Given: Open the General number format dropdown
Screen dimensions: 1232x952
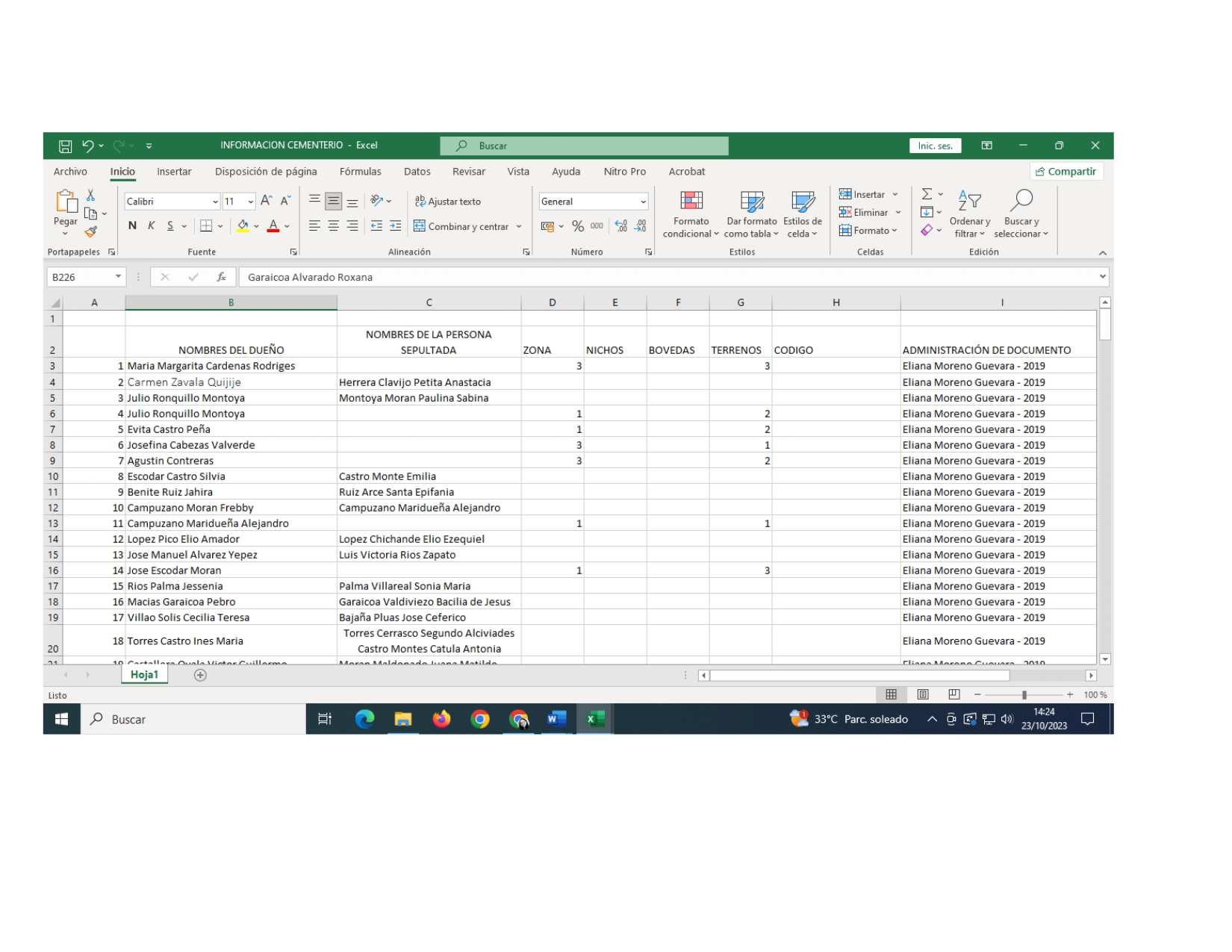Looking at the screenshot, I should [x=643, y=202].
